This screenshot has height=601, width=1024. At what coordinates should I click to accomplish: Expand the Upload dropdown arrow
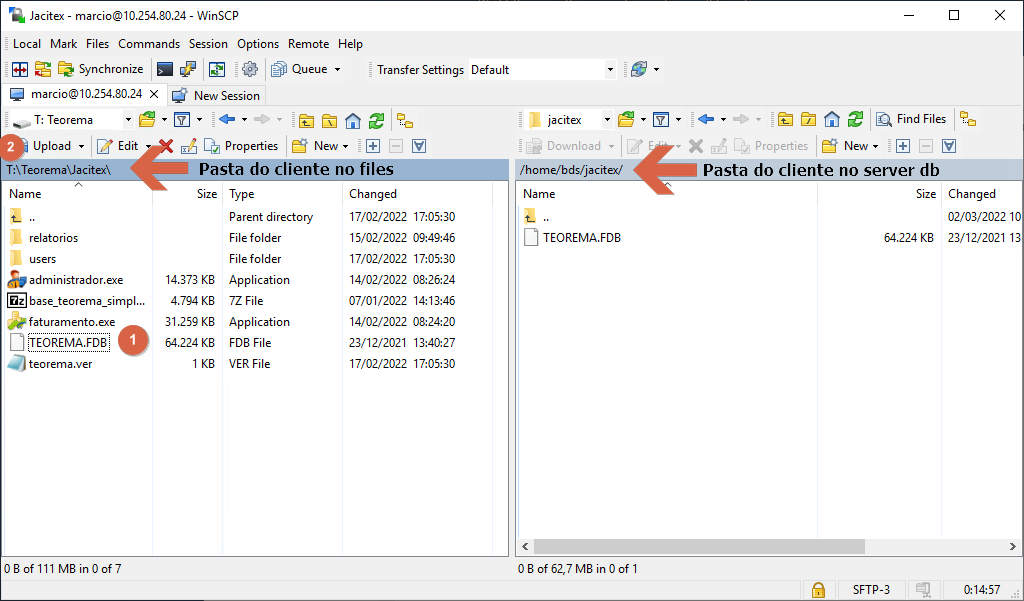pos(82,146)
